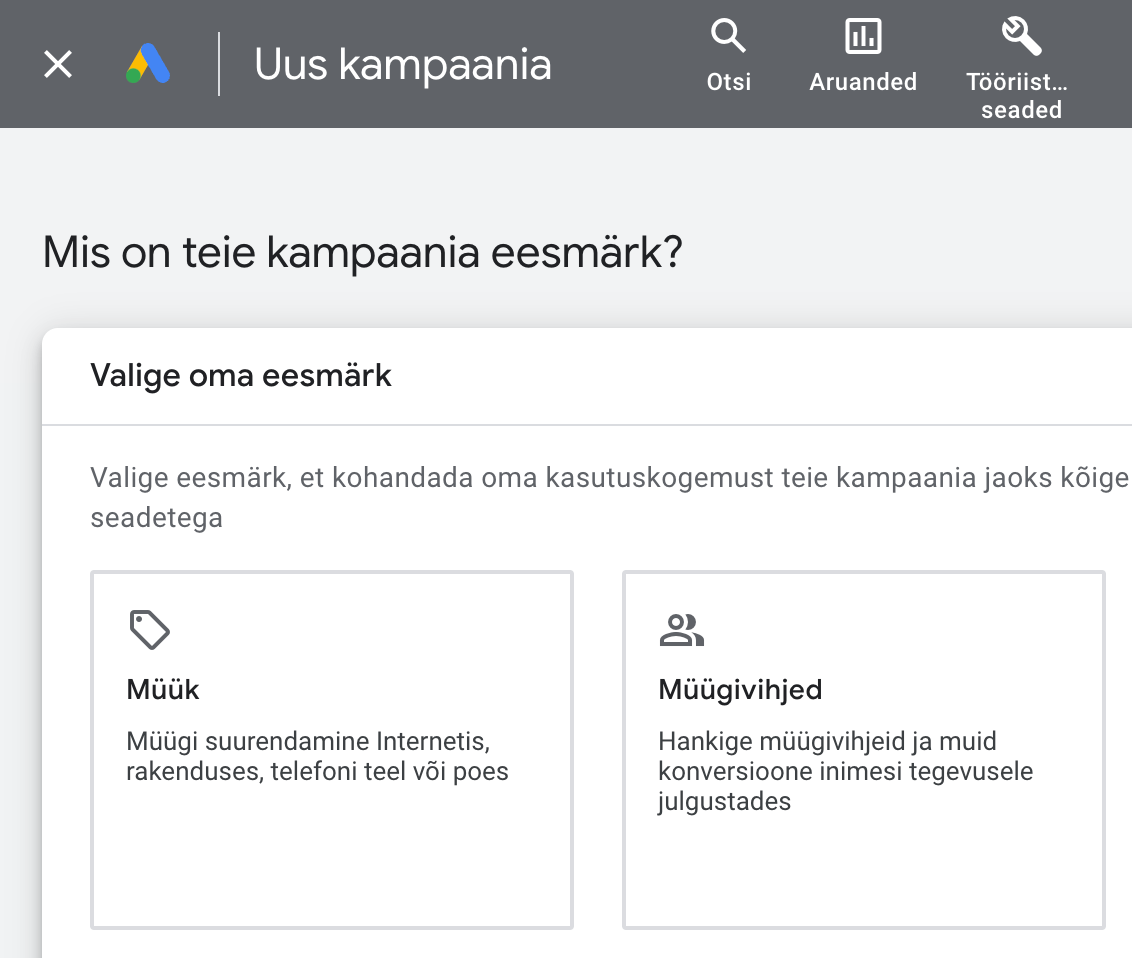The image size is (1132, 958).
Task: Click the Google Ads logo
Action: click(148, 65)
